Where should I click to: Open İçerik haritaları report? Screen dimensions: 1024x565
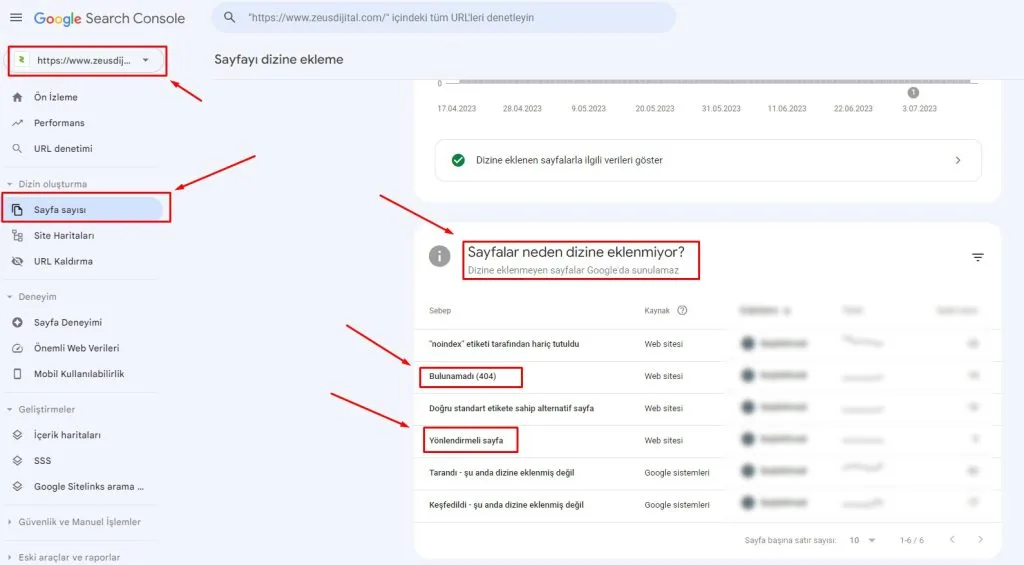coord(67,435)
